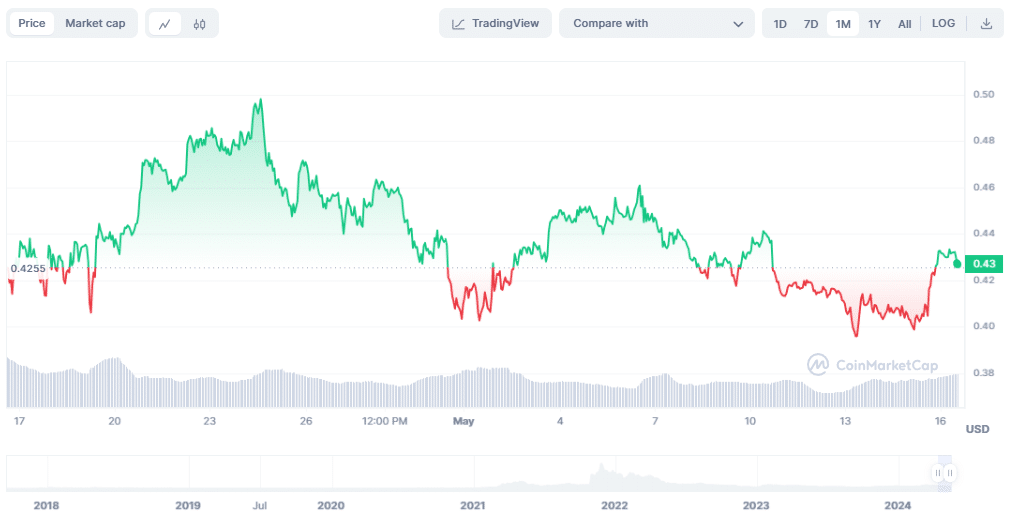This screenshot has height=522, width=1016.
Task: Click the CoinMarketCap watermark logo
Action: tap(817, 364)
